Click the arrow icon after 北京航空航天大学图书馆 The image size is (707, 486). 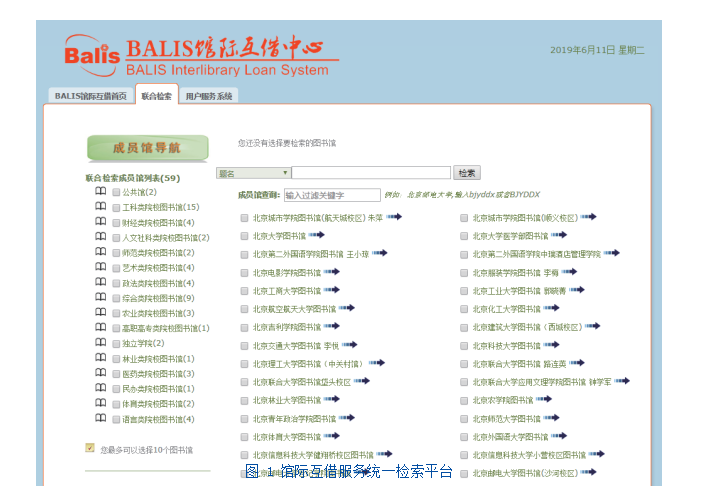pos(347,307)
